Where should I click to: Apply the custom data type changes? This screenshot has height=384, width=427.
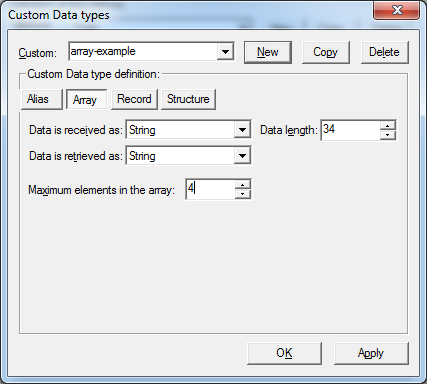[371, 353]
